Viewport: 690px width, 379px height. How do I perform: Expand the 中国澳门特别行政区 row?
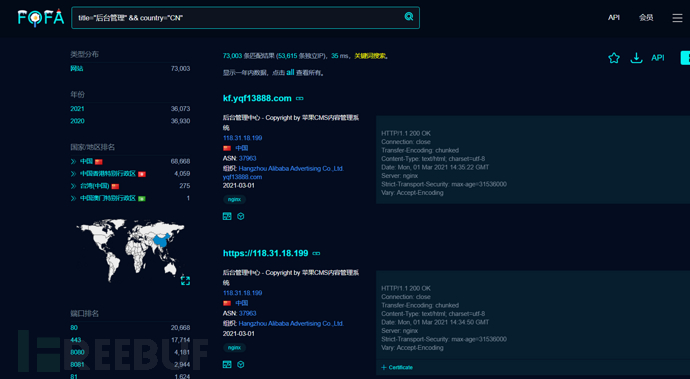tap(73, 199)
